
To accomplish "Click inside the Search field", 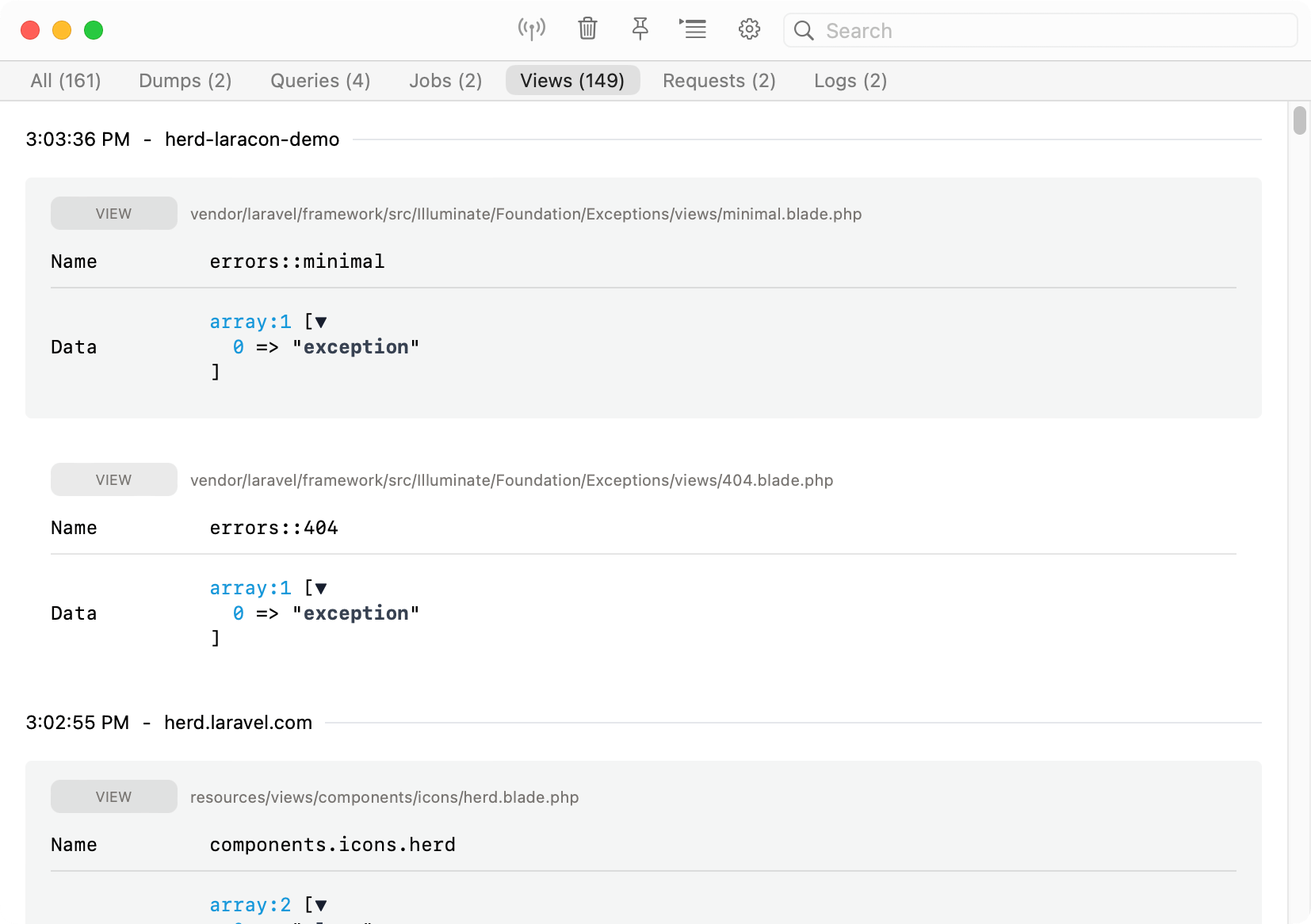I will coord(1046,31).
